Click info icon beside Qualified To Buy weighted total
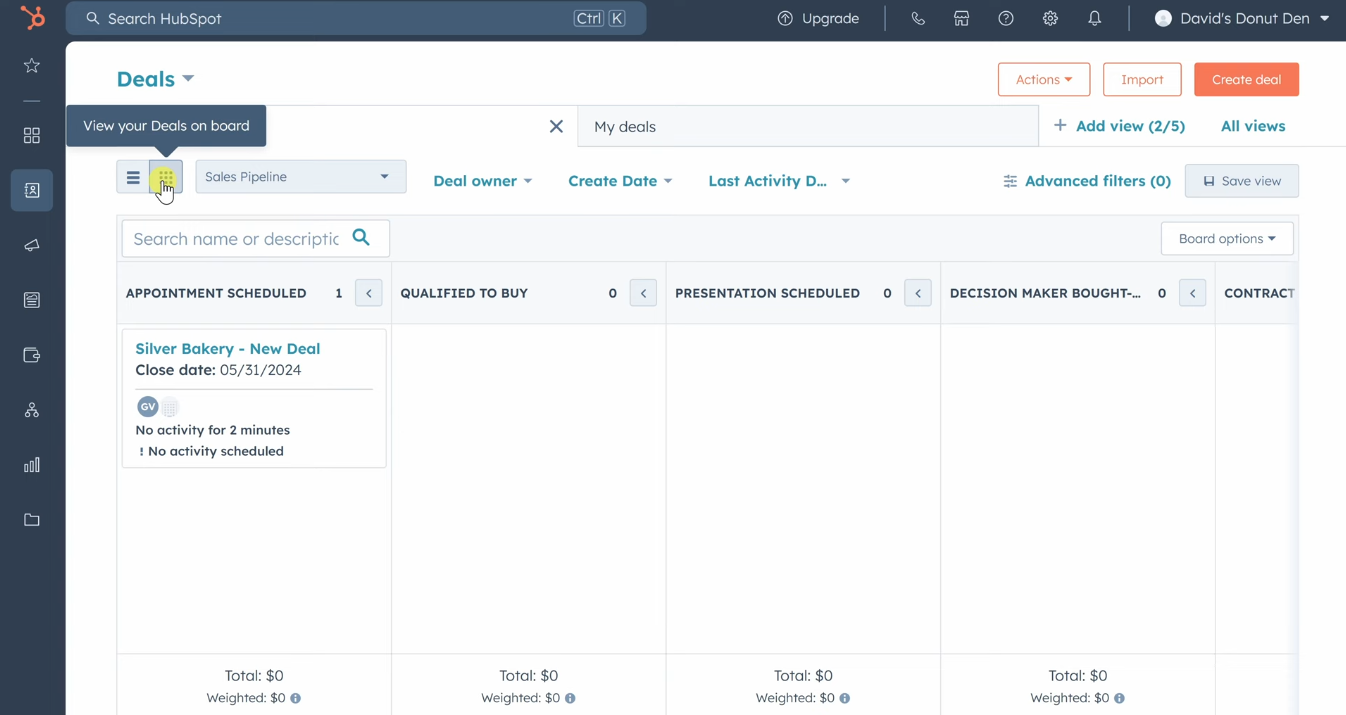The height and width of the screenshot is (715, 1346). click(x=570, y=698)
